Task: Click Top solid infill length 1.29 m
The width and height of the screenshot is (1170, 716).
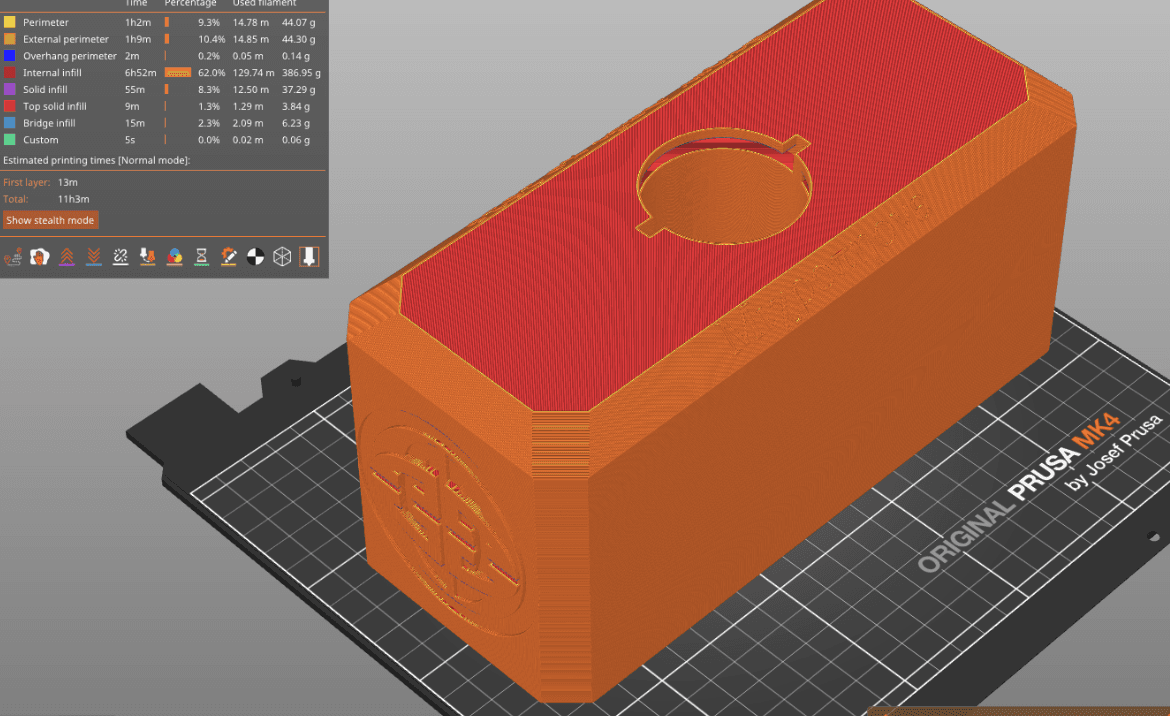Action: click(x=248, y=106)
